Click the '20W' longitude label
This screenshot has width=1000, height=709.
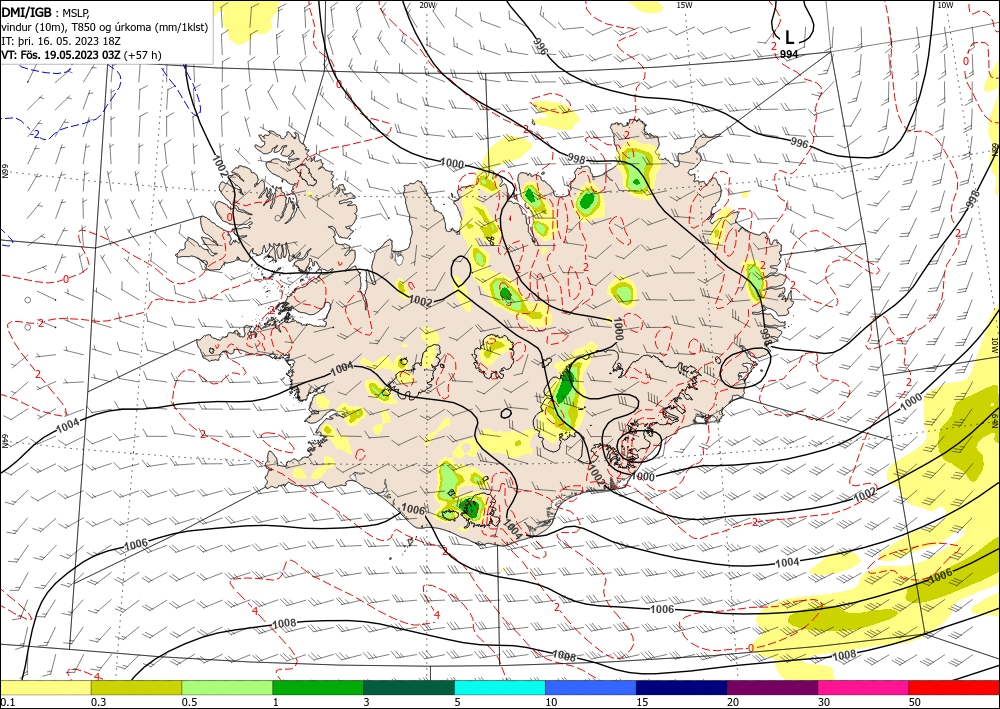coord(428,5)
